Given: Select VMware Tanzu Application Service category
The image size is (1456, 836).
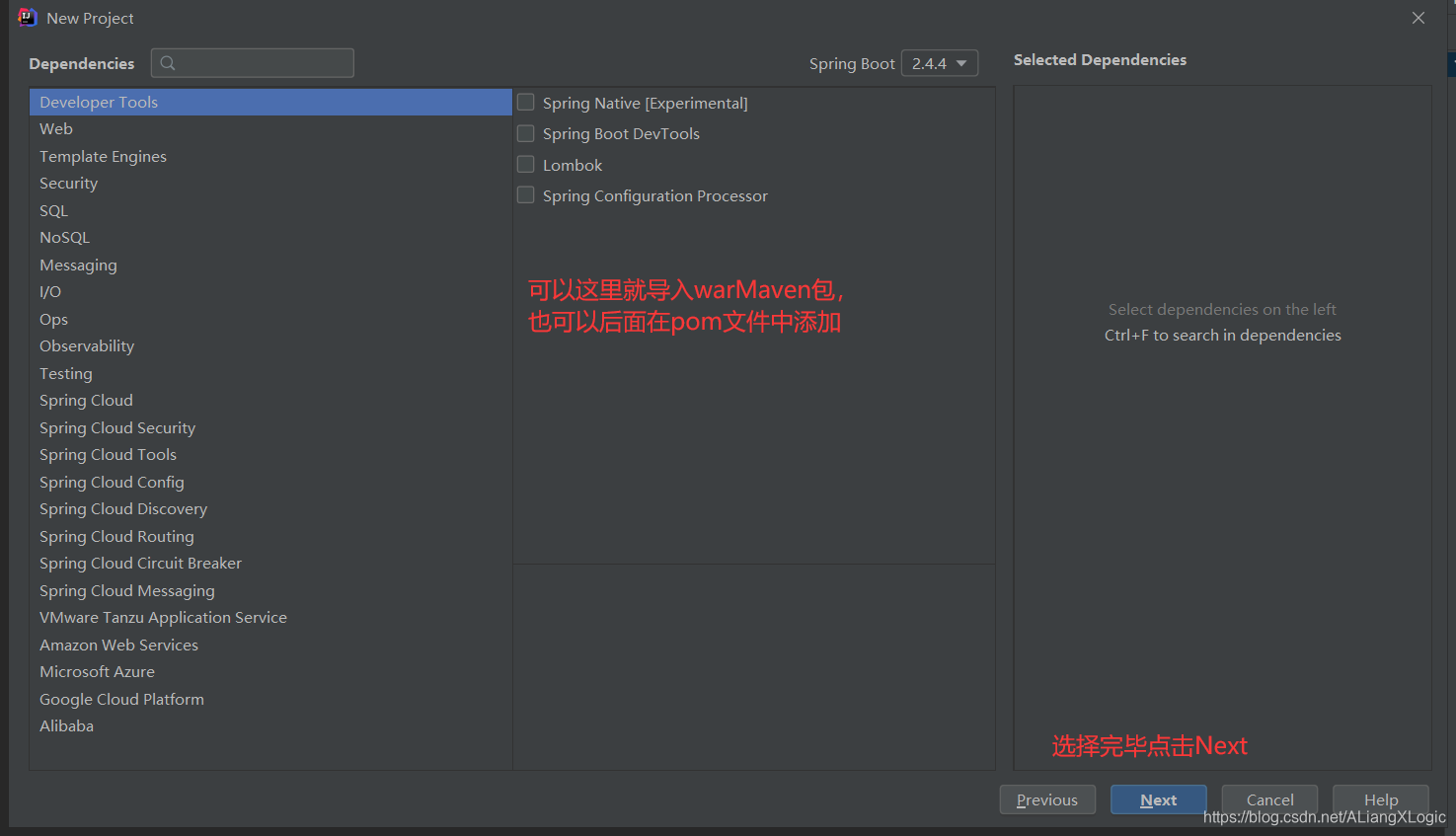Looking at the screenshot, I should tap(270, 618).
